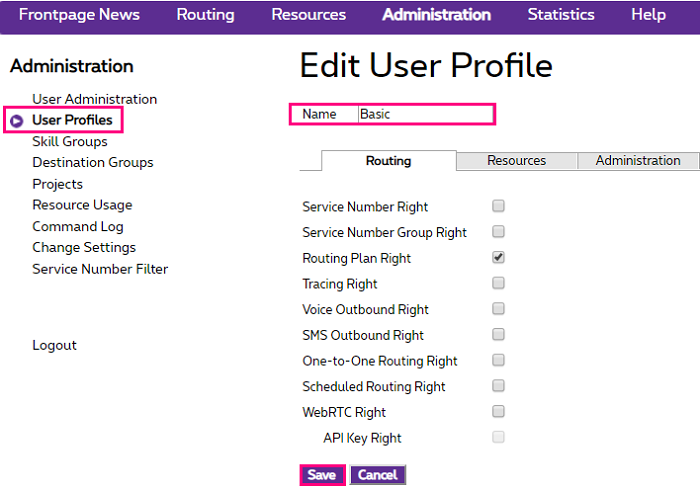Click Help in the top navigation
Image resolution: width=700 pixels, height=490 pixels.
coord(648,15)
